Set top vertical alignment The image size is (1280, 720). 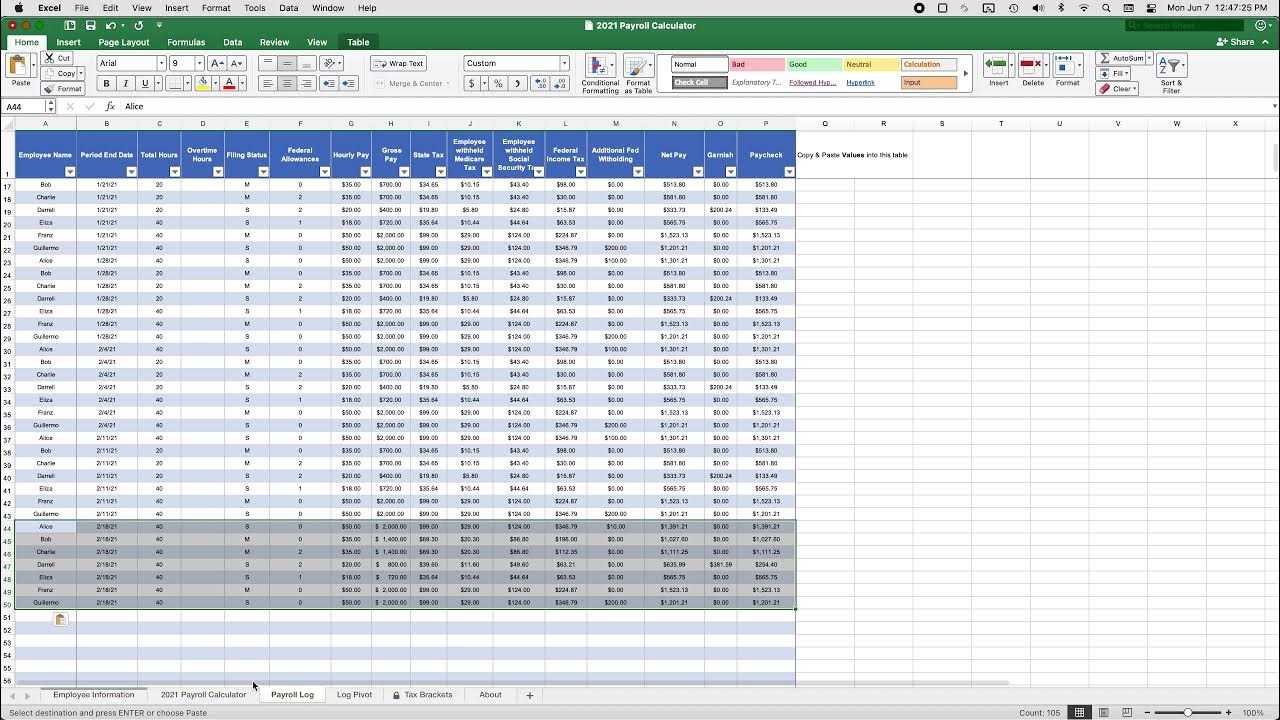tap(268, 63)
